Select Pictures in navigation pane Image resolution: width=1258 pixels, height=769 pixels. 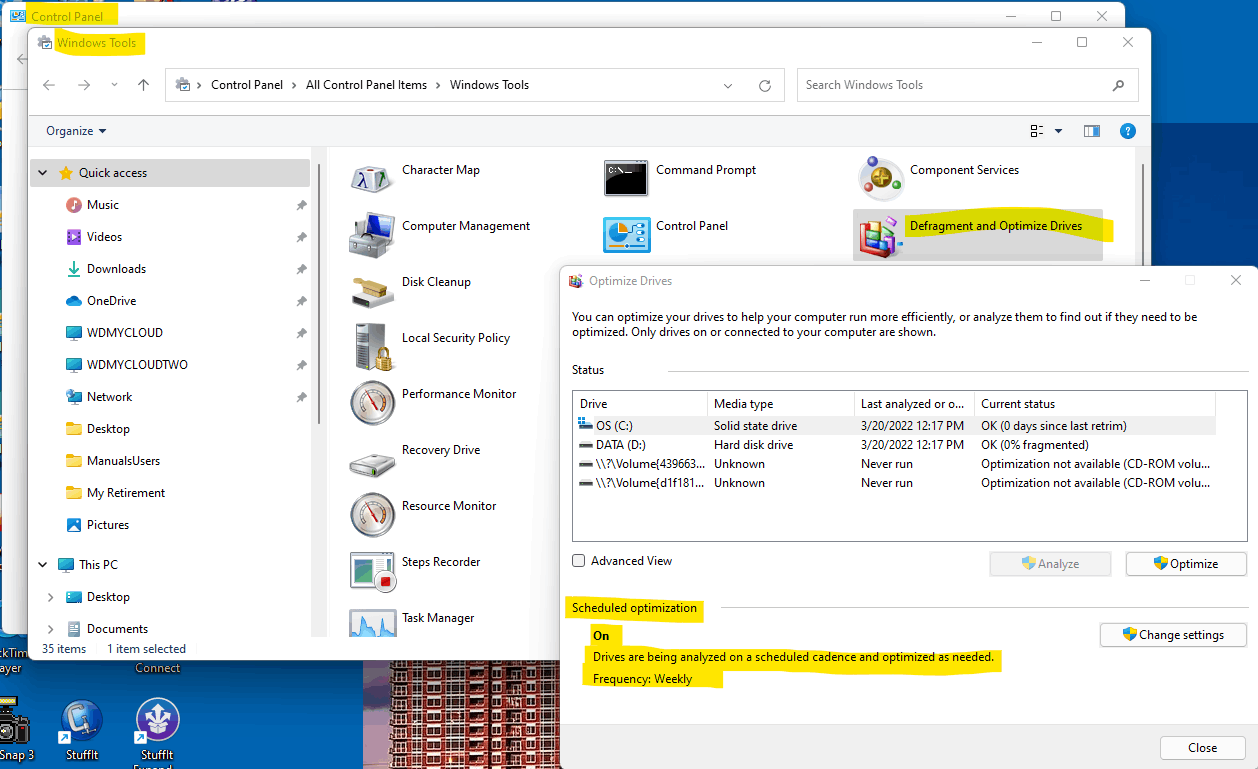click(107, 525)
